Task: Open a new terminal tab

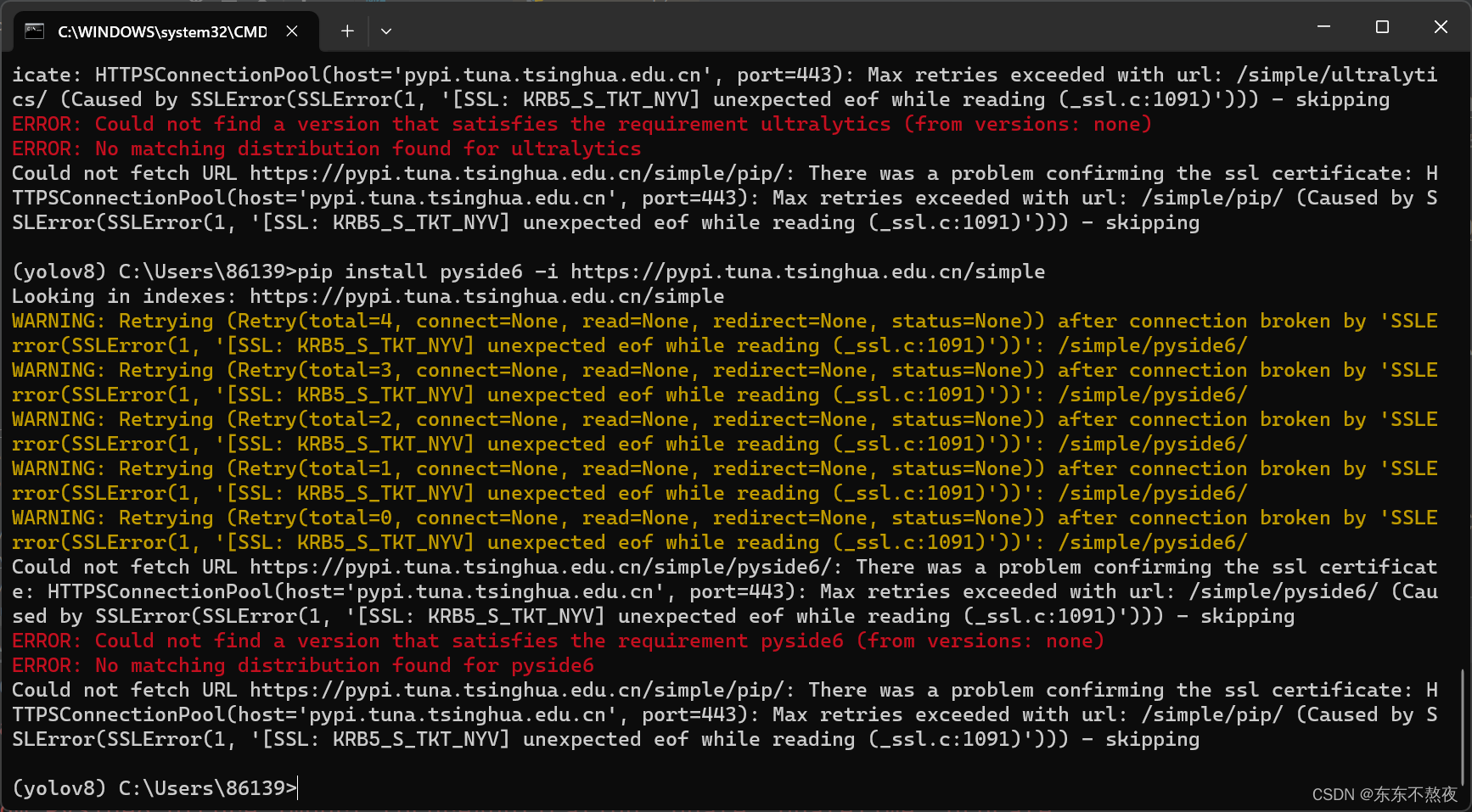Action: 347,31
